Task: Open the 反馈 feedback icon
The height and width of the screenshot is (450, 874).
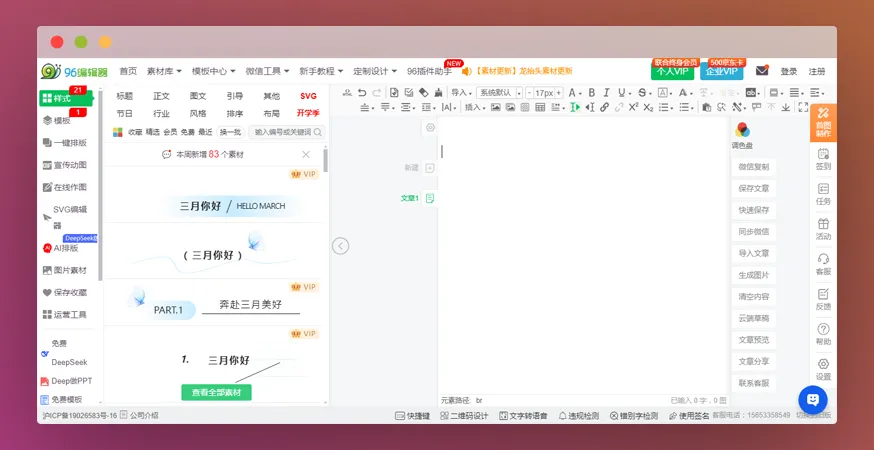Action: coord(823,299)
